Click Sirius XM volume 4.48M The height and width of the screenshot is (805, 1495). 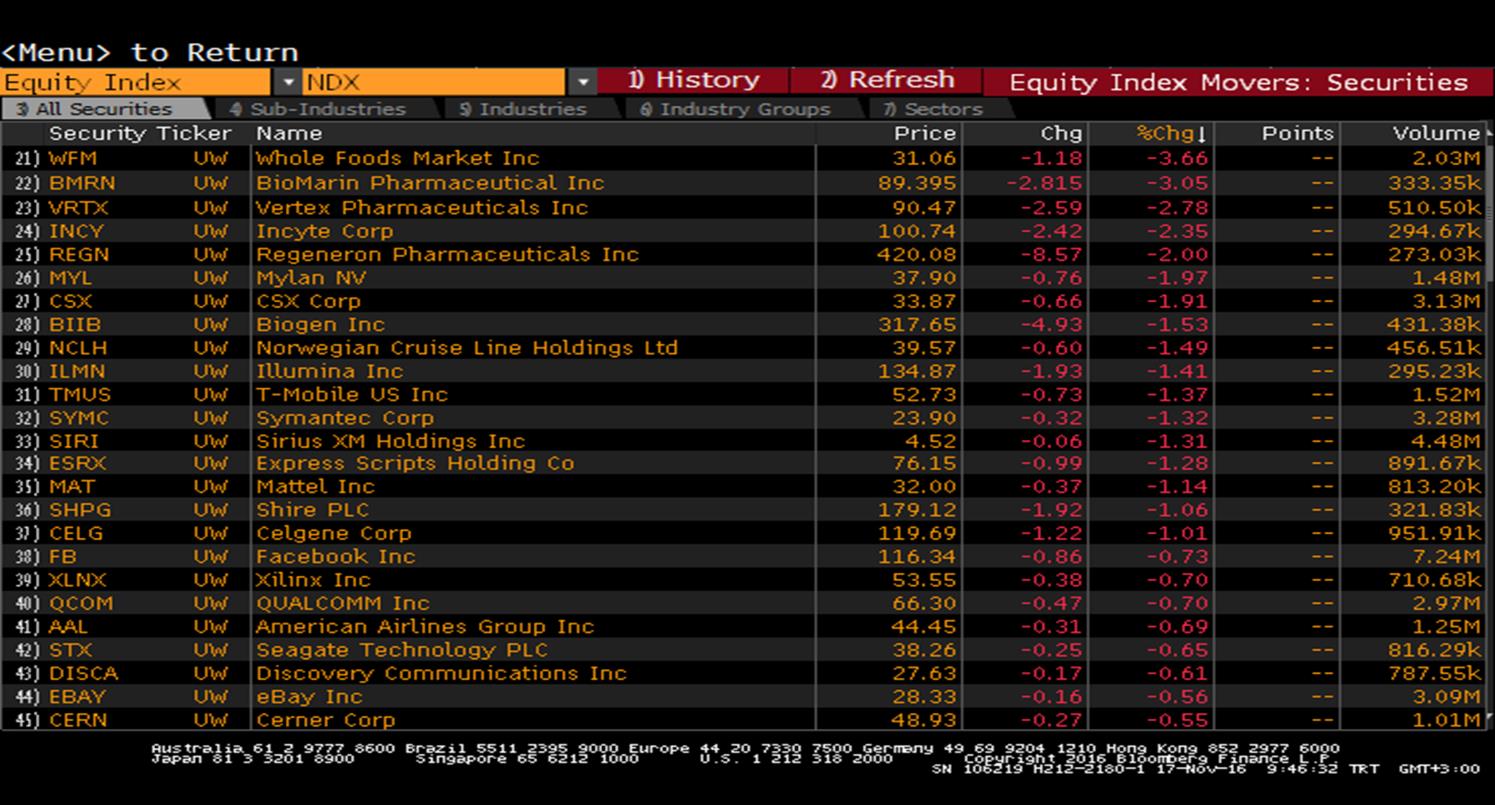click(x=1447, y=441)
